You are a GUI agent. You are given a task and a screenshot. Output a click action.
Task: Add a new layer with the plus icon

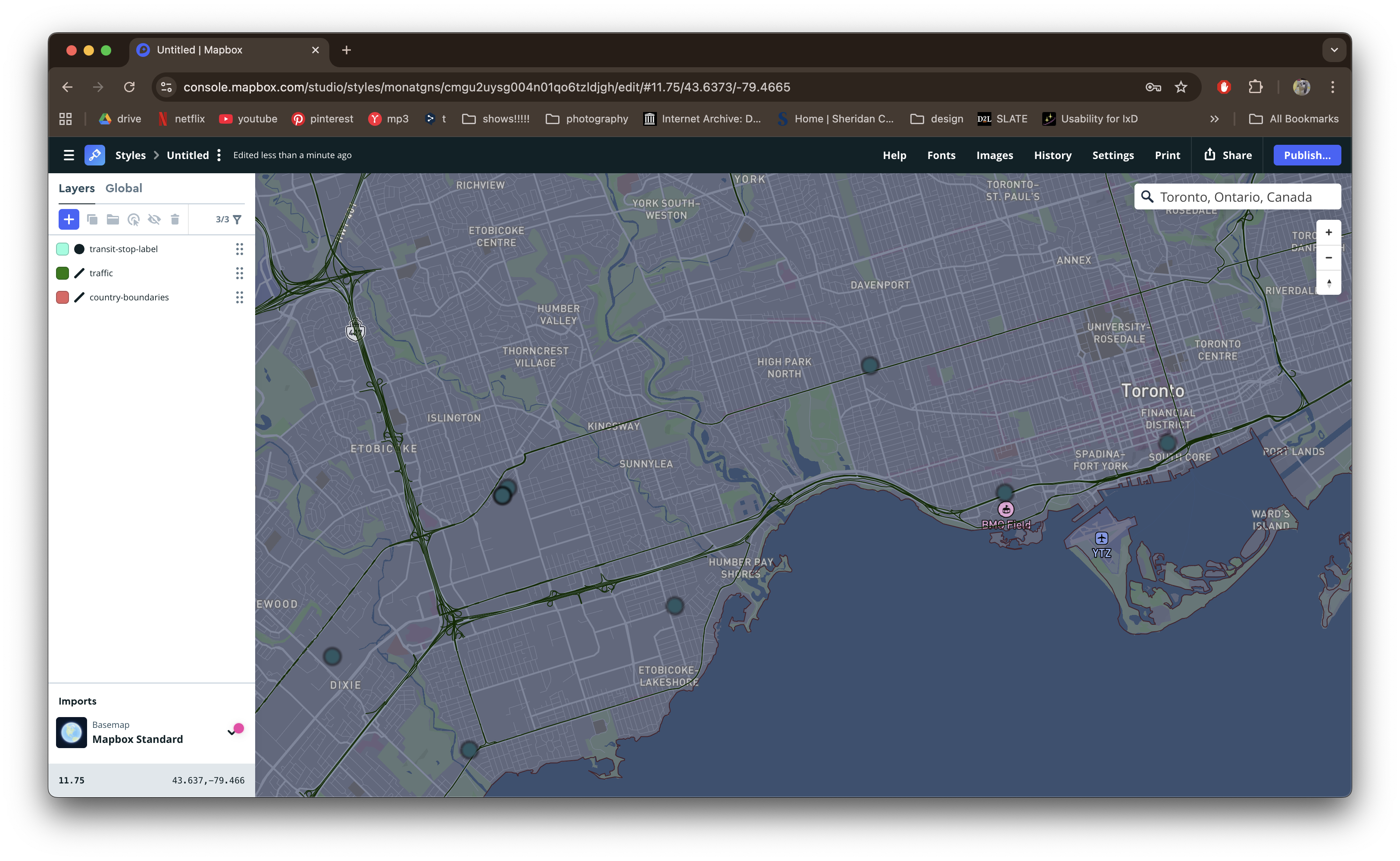69,219
